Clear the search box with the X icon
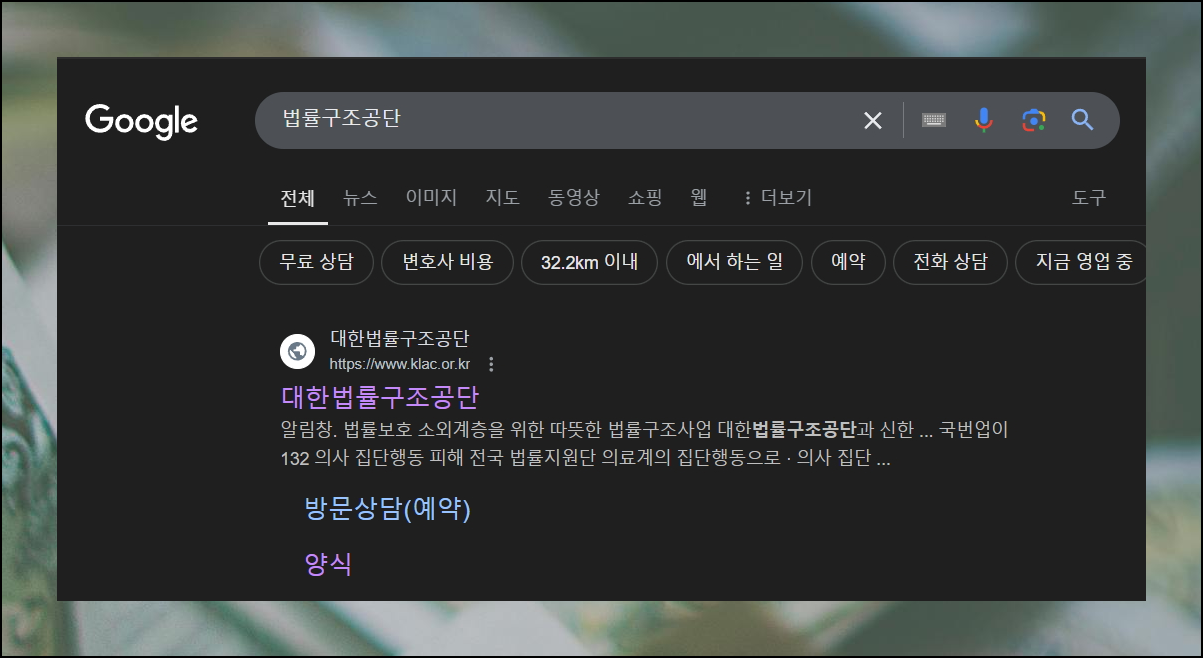 click(873, 121)
